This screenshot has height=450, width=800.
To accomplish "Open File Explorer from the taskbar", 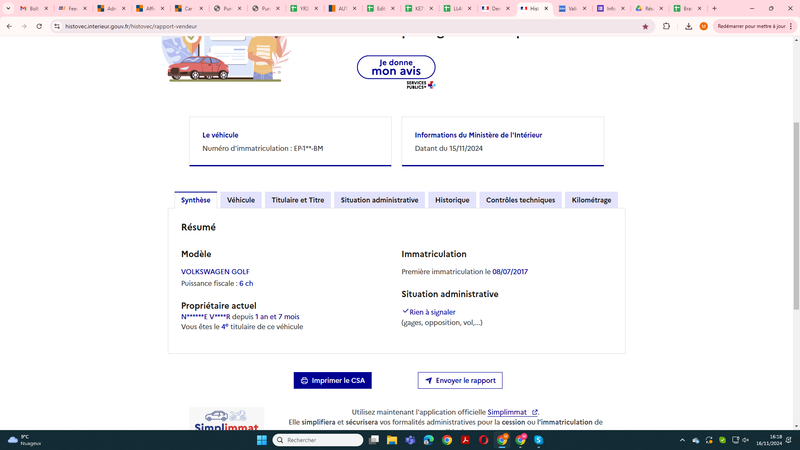I will pyautogui.click(x=392, y=440).
